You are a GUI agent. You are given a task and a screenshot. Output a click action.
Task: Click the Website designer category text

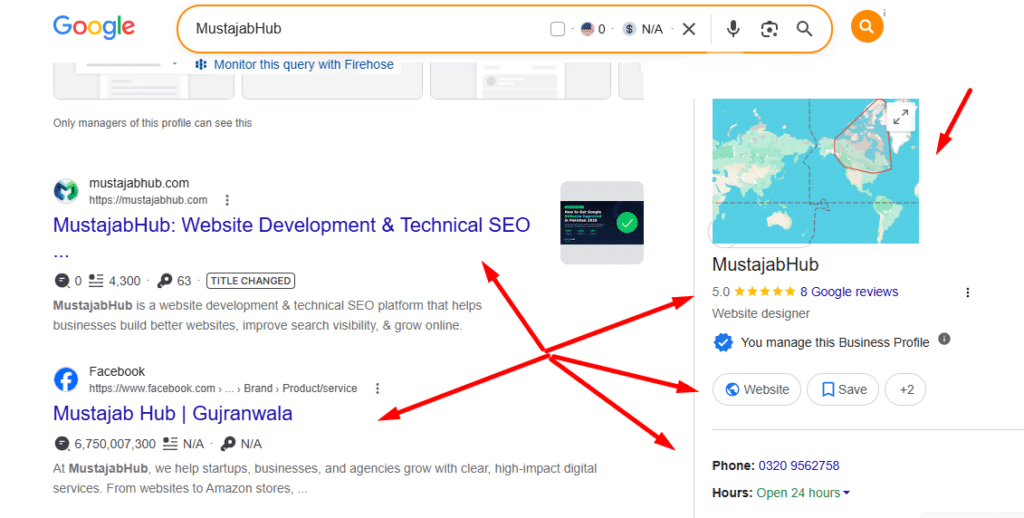tap(761, 314)
